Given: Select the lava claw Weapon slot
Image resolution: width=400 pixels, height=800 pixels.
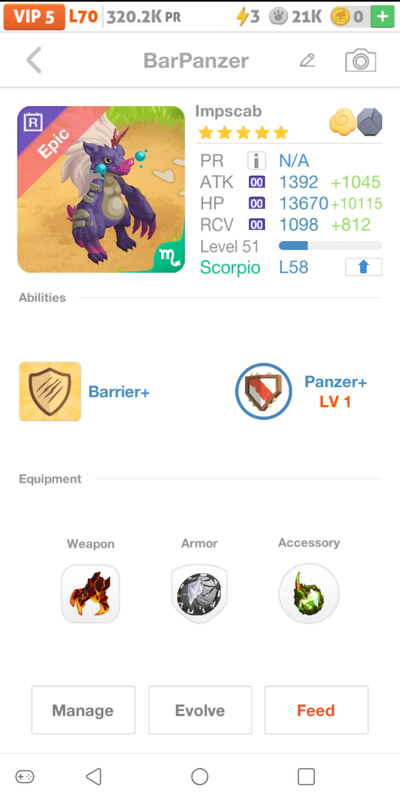Looking at the screenshot, I should pyautogui.click(x=90, y=594).
